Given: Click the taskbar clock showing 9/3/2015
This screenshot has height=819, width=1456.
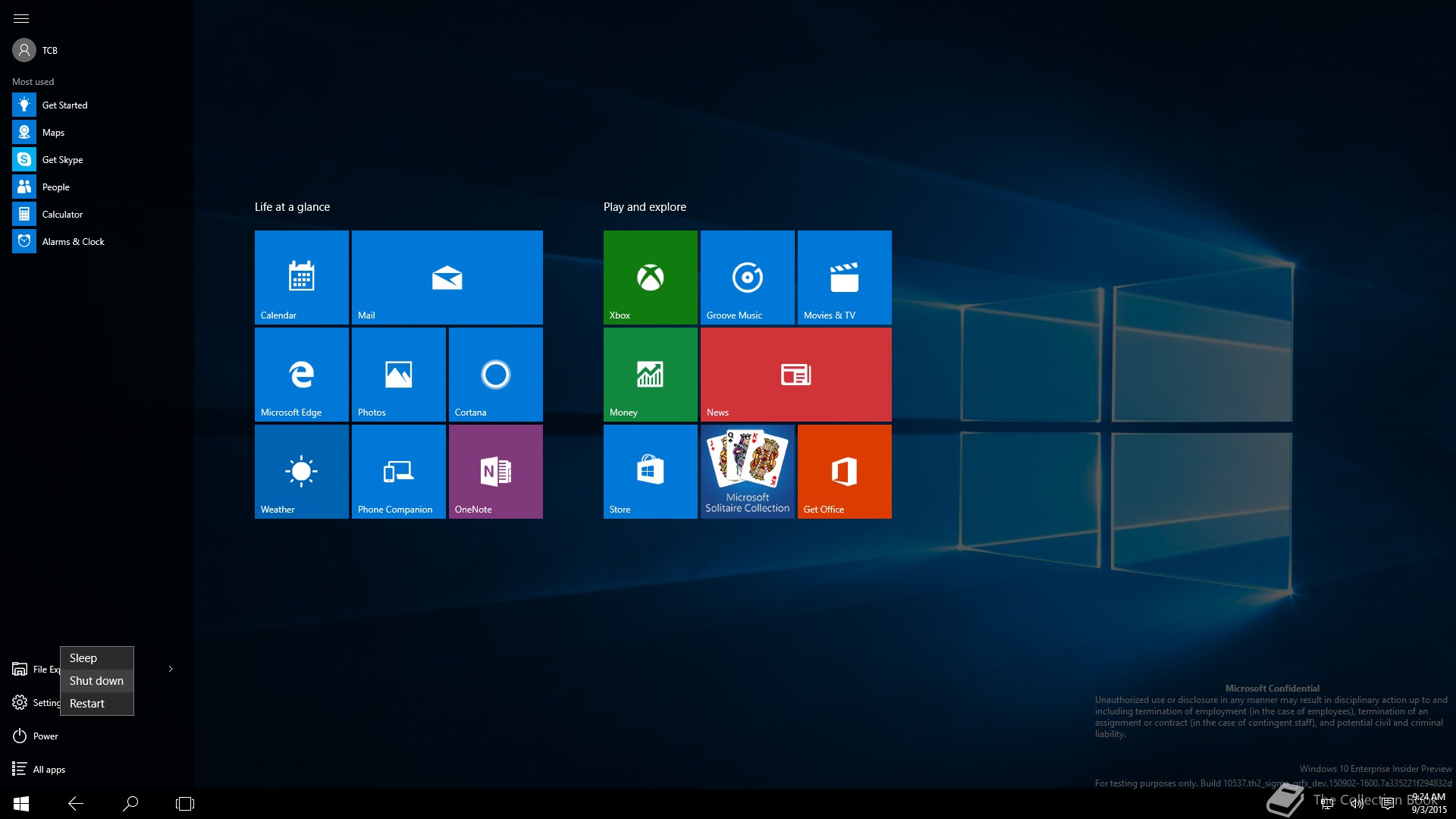Looking at the screenshot, I should point(1429,804).
